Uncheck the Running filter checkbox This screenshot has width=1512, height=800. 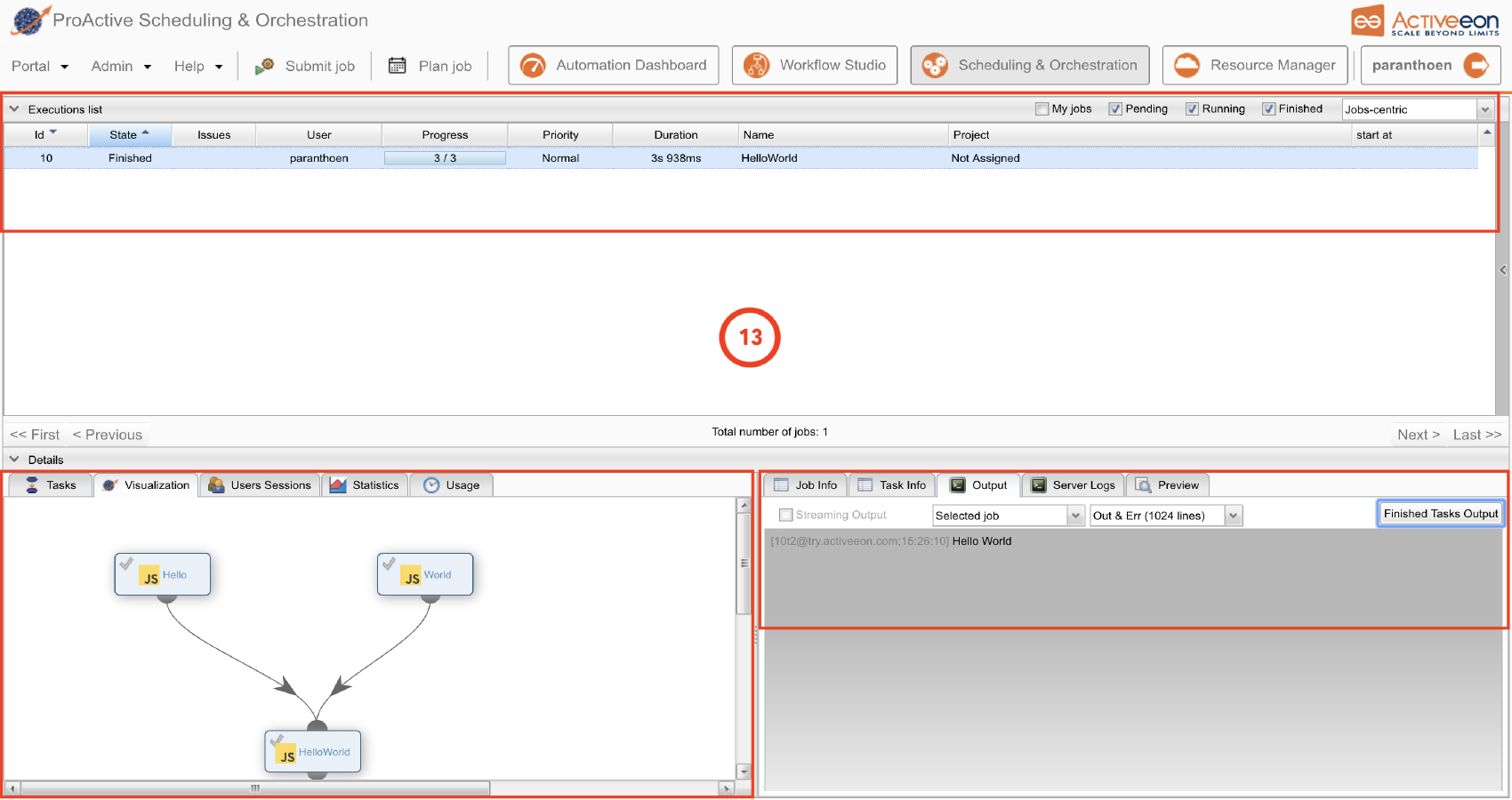(1192, 109)
